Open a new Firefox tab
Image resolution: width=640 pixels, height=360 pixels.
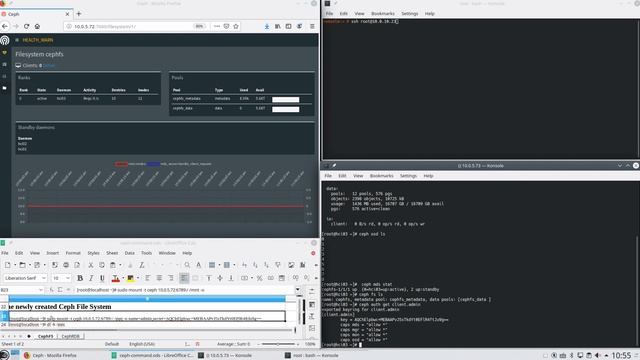pyautogui.click(x=79, y=14)
